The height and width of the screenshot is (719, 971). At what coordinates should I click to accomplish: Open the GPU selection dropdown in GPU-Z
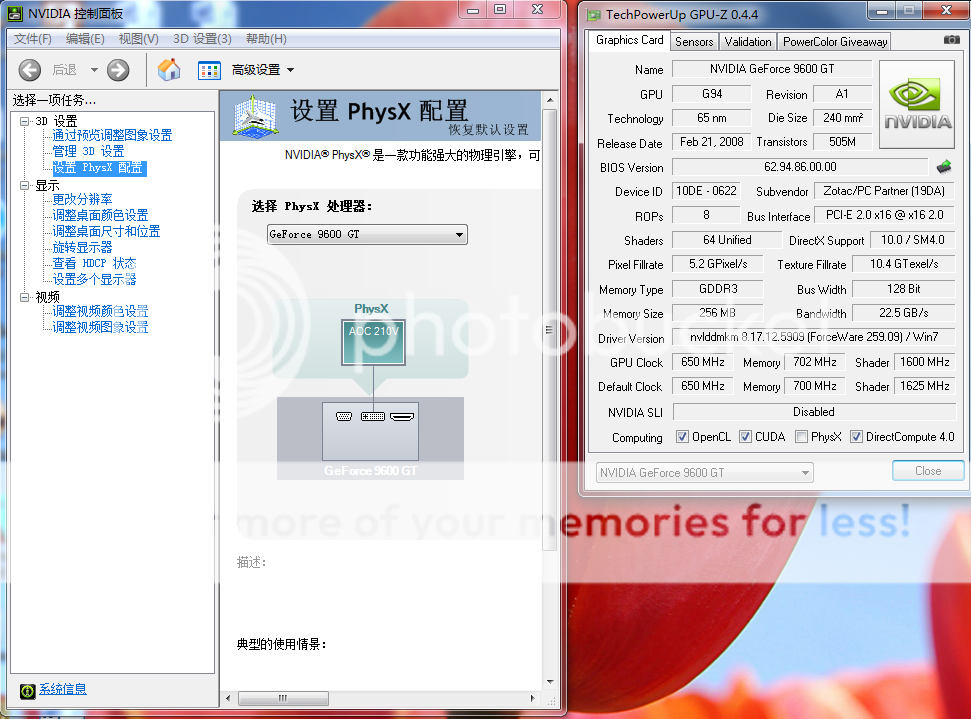click(704, 472)
